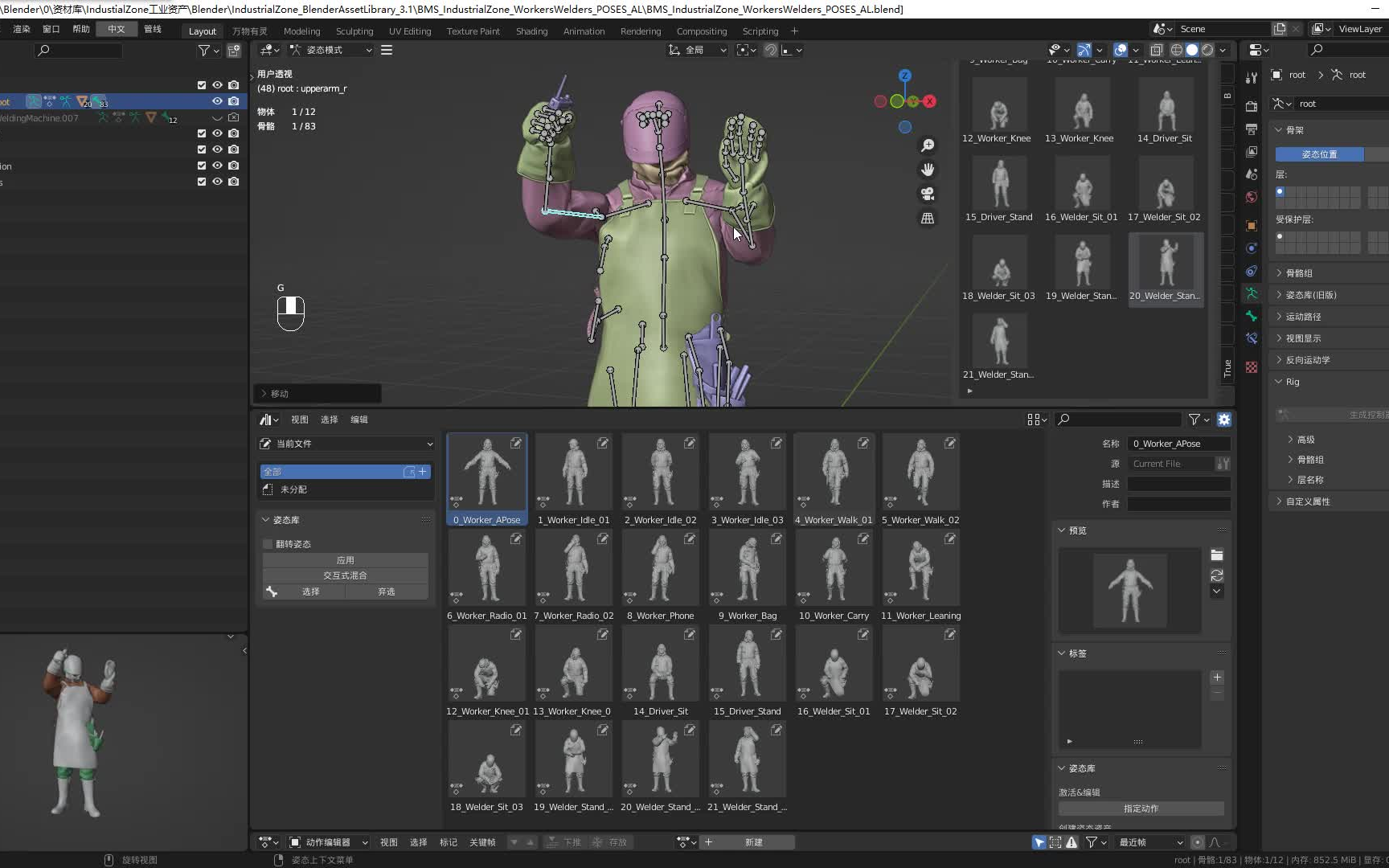Click the Apply pose button
The image size is (1389, 868).
point(346,560)
